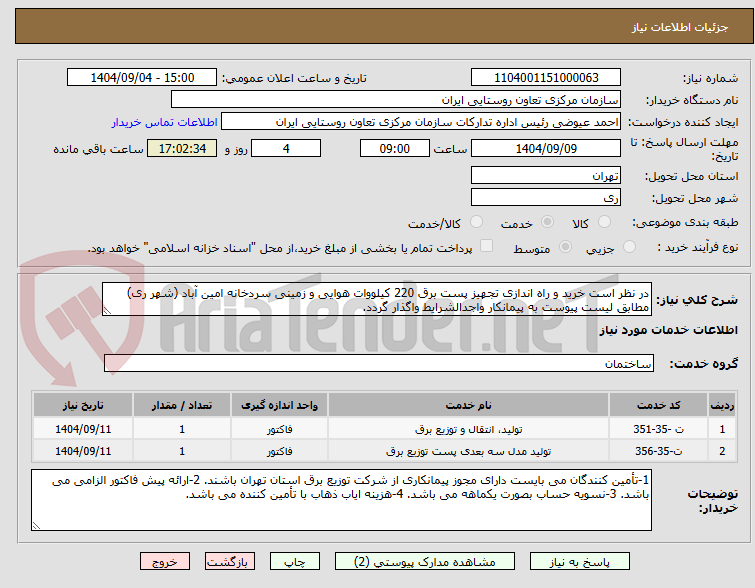Click the واحد اندازه گیری column header

[279, 405]
